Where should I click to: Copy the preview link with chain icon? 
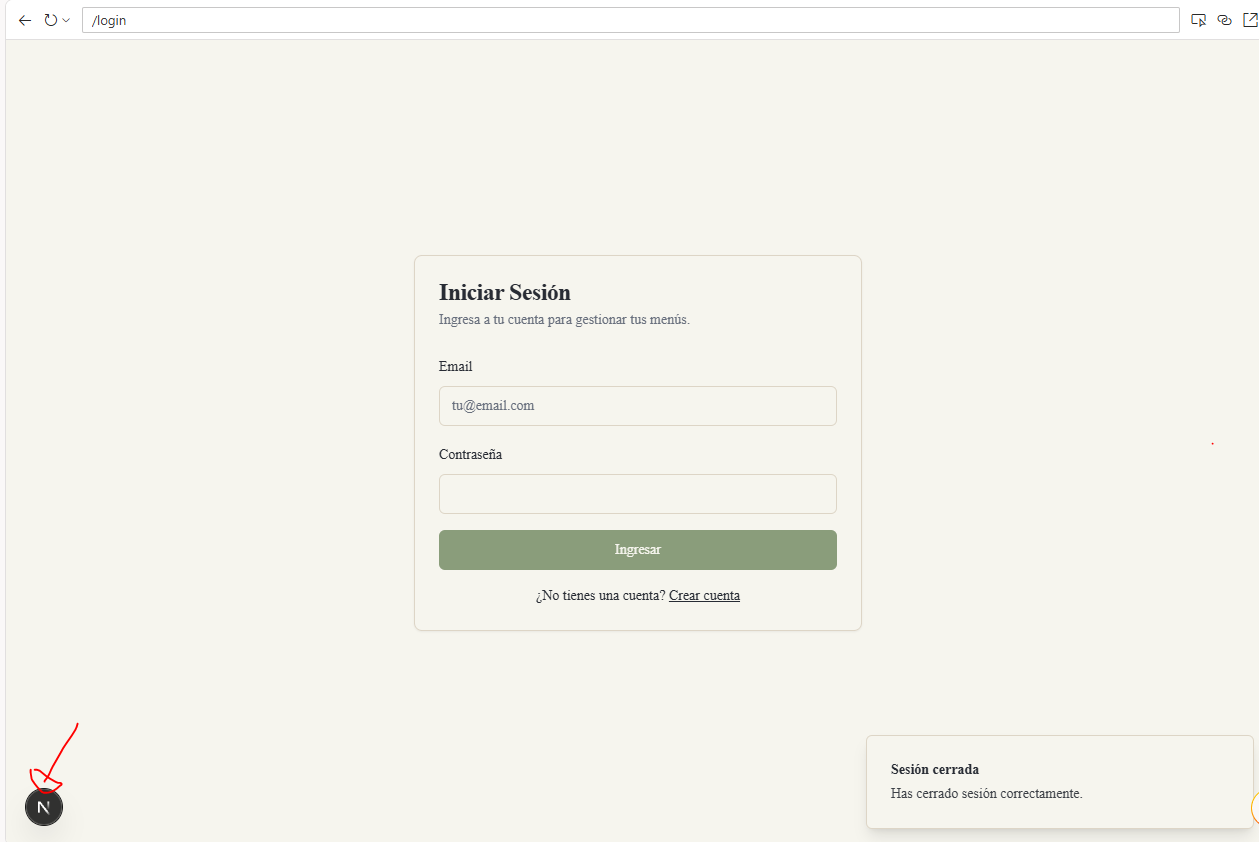pyautogui.click(x=1225, y=20)
